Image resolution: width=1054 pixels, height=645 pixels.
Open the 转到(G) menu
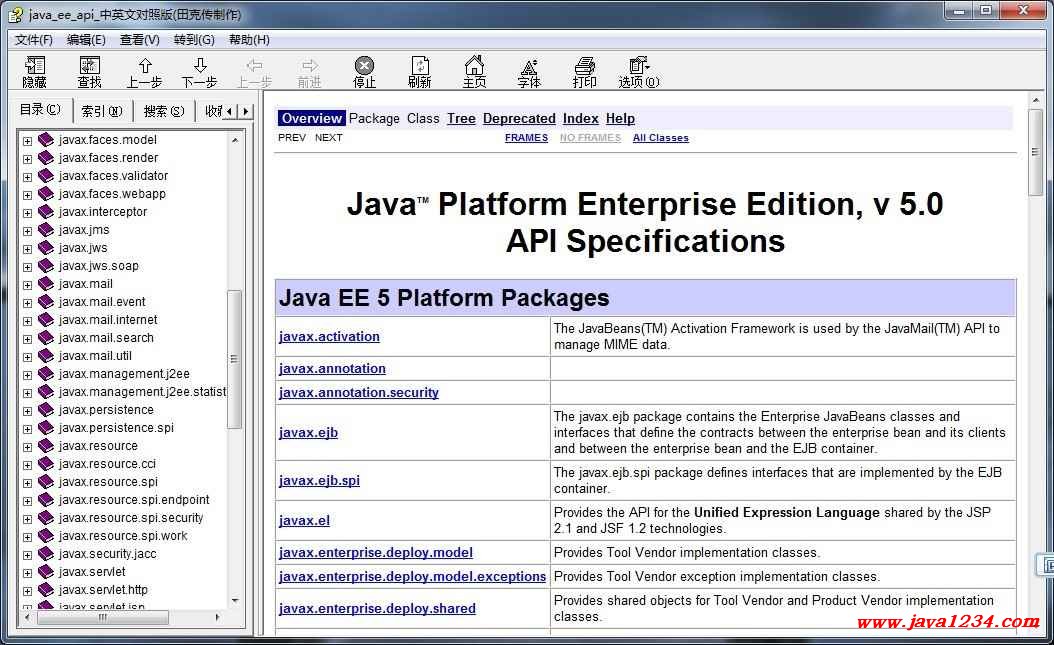194,40
